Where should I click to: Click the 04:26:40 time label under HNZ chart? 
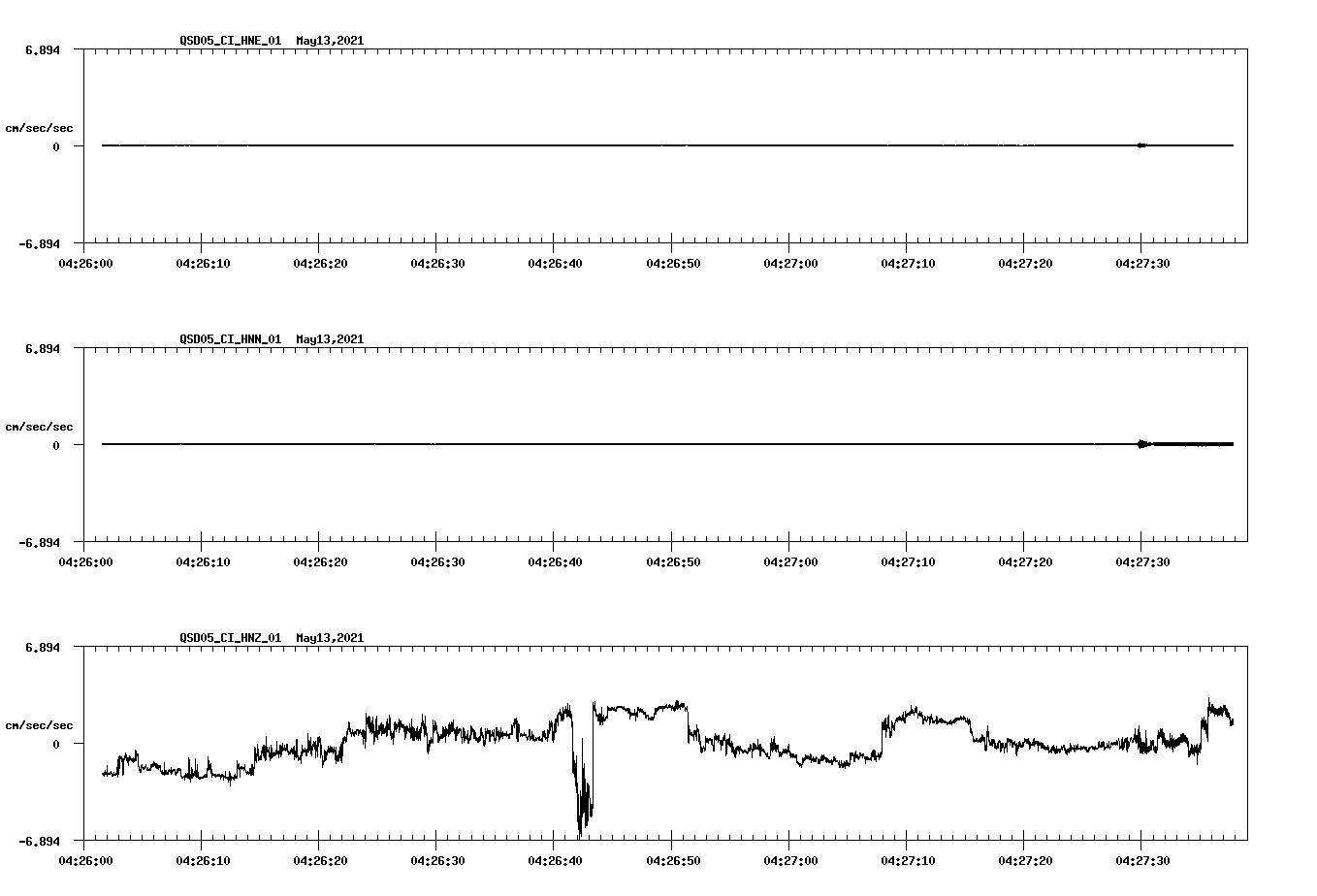coord(554,860)
